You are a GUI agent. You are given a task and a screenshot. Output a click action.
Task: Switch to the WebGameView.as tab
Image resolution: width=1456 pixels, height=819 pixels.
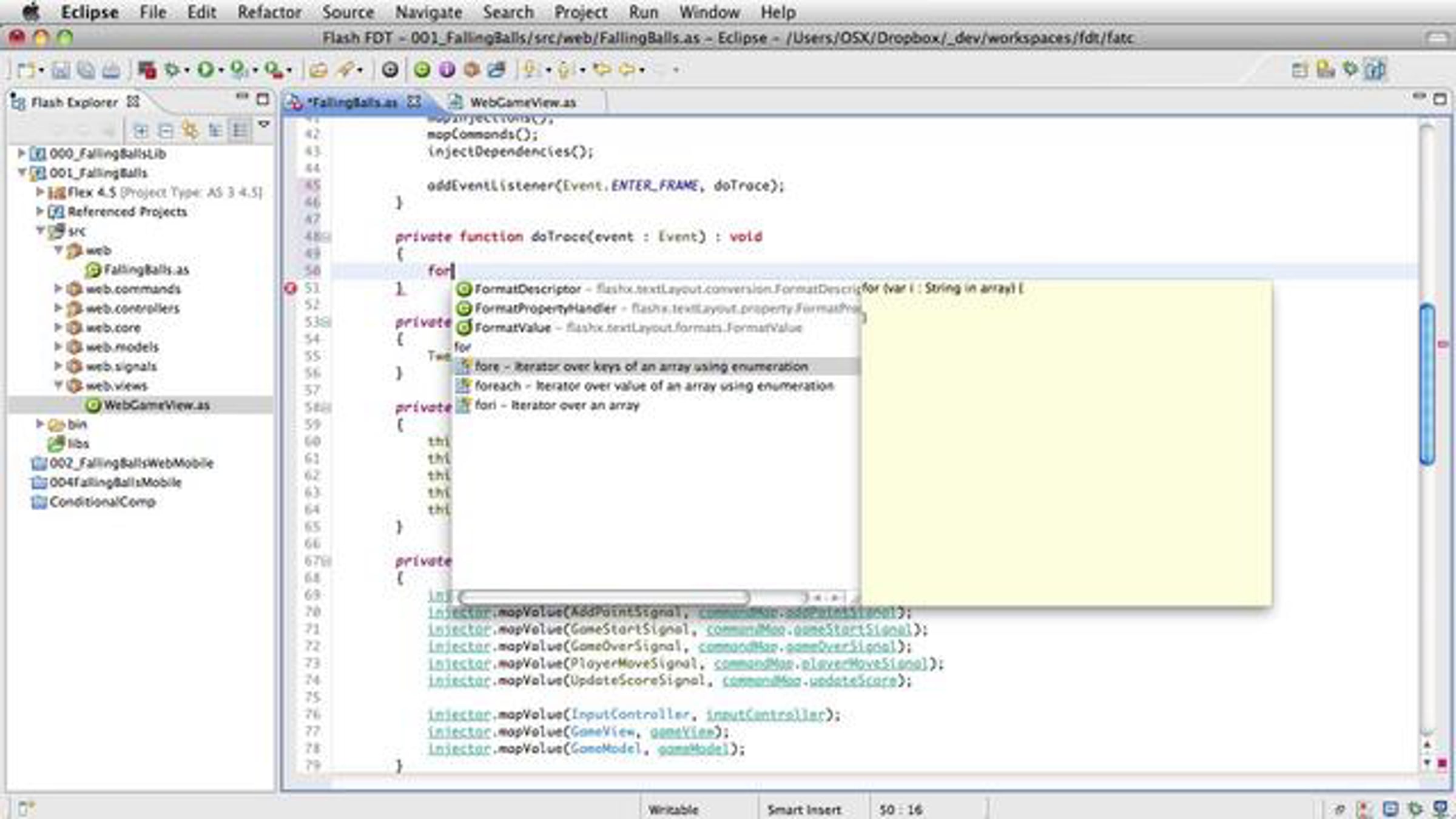coord(522,103)
